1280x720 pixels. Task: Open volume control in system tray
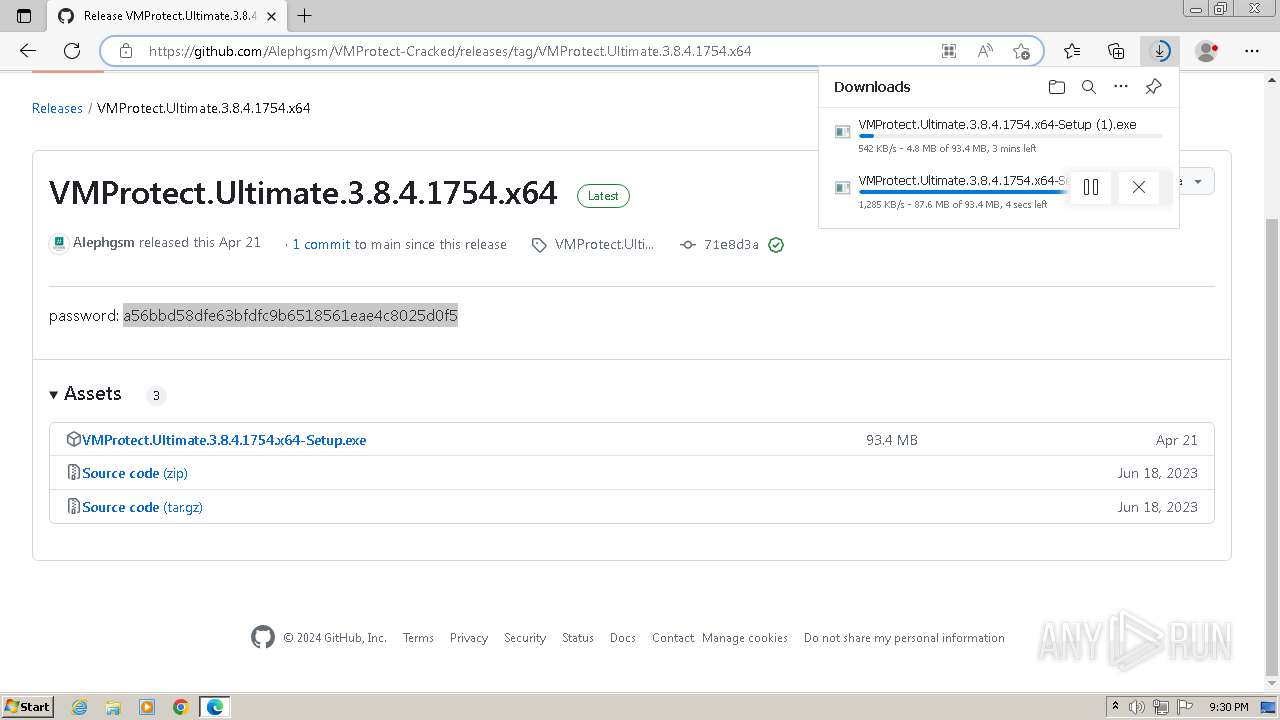coord(1139,707)
